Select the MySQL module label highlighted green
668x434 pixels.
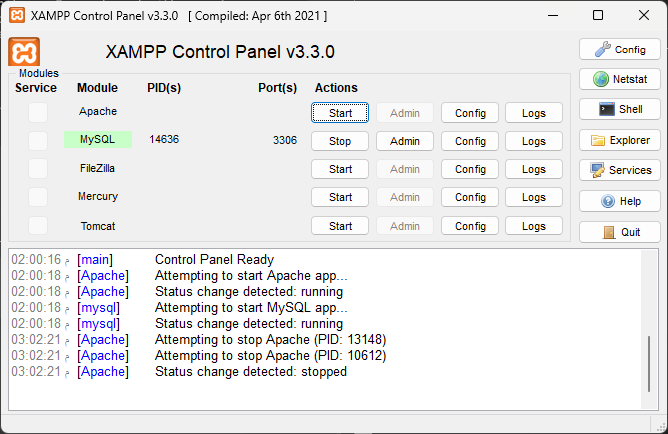[98, 139]
